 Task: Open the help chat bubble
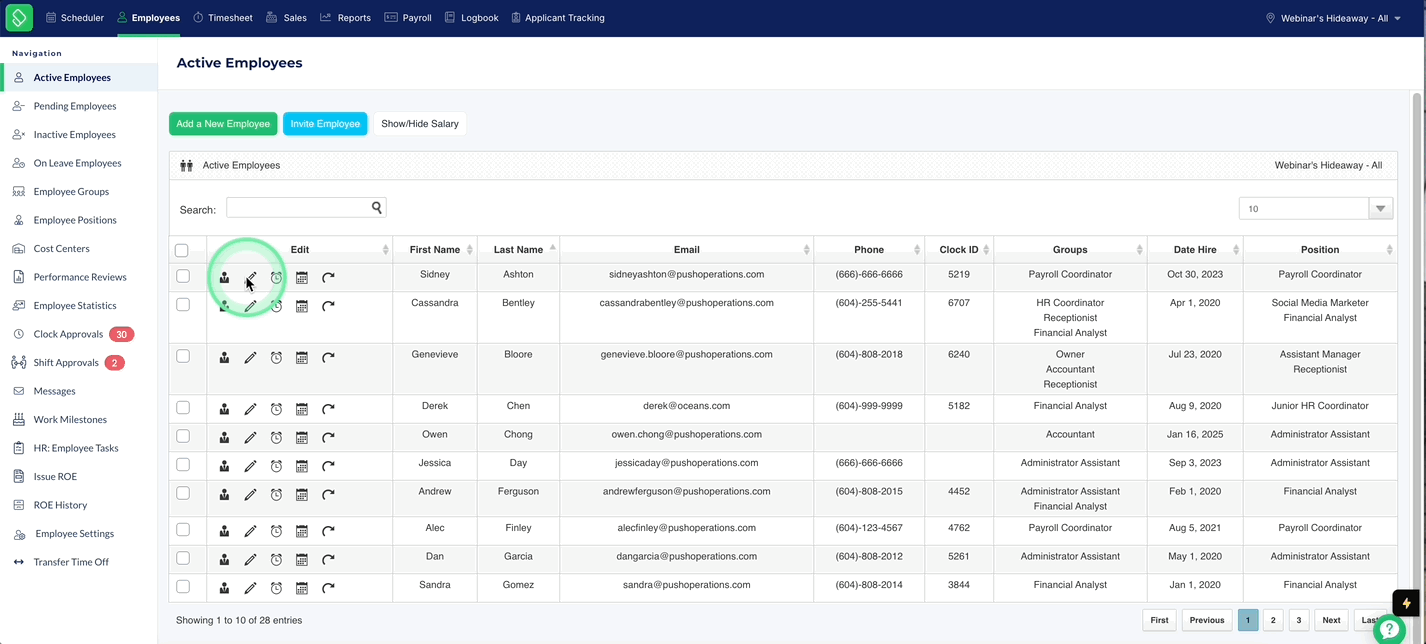click(x=1389, y=630)
